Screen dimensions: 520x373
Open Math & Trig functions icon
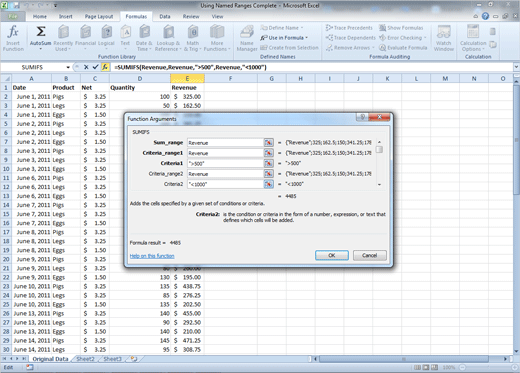[x=193, y=32]
